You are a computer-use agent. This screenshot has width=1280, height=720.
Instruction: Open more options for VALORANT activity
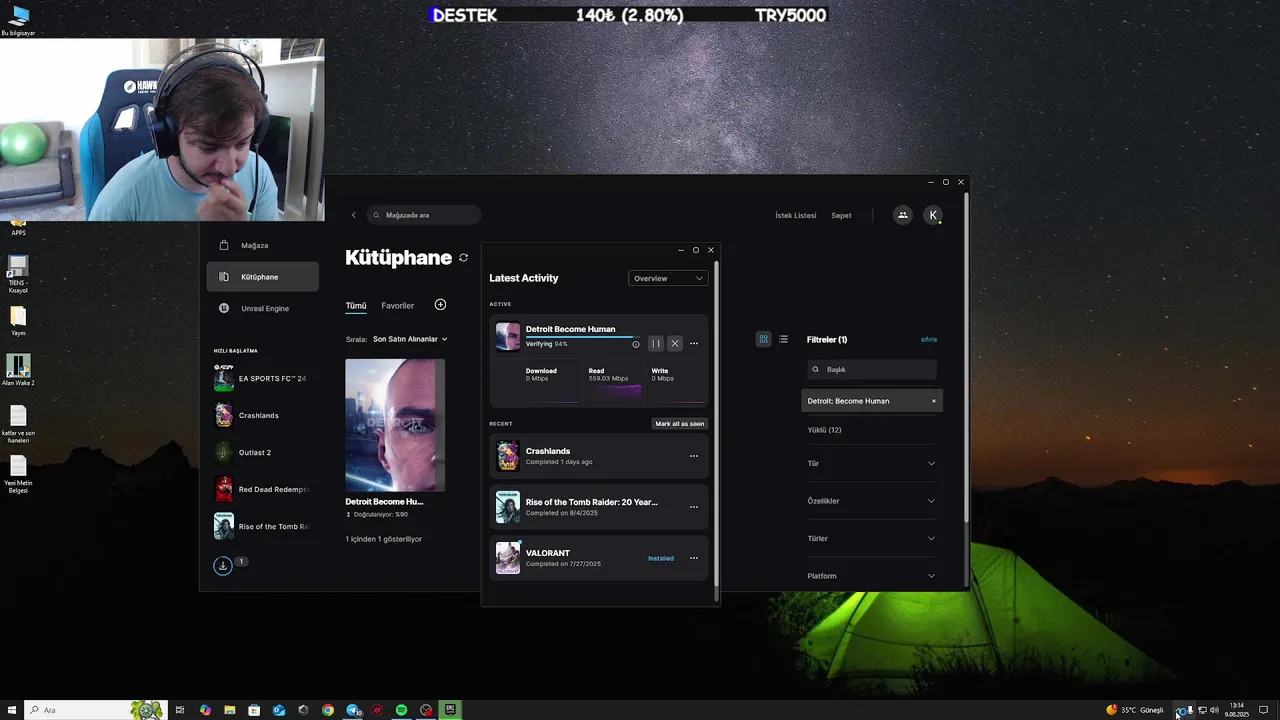coord(694,558)
